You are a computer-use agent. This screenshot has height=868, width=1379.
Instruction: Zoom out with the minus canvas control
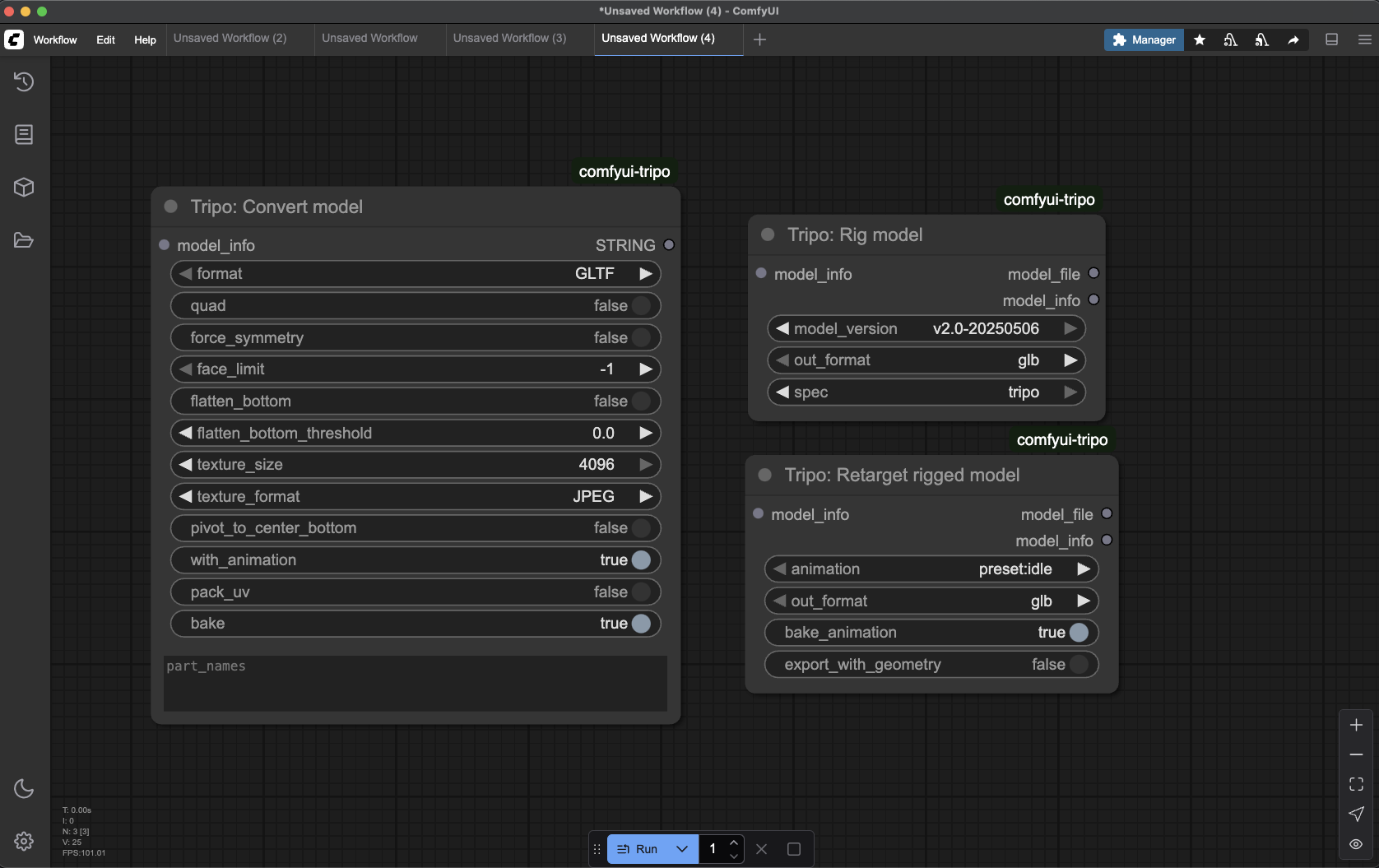1357,754
